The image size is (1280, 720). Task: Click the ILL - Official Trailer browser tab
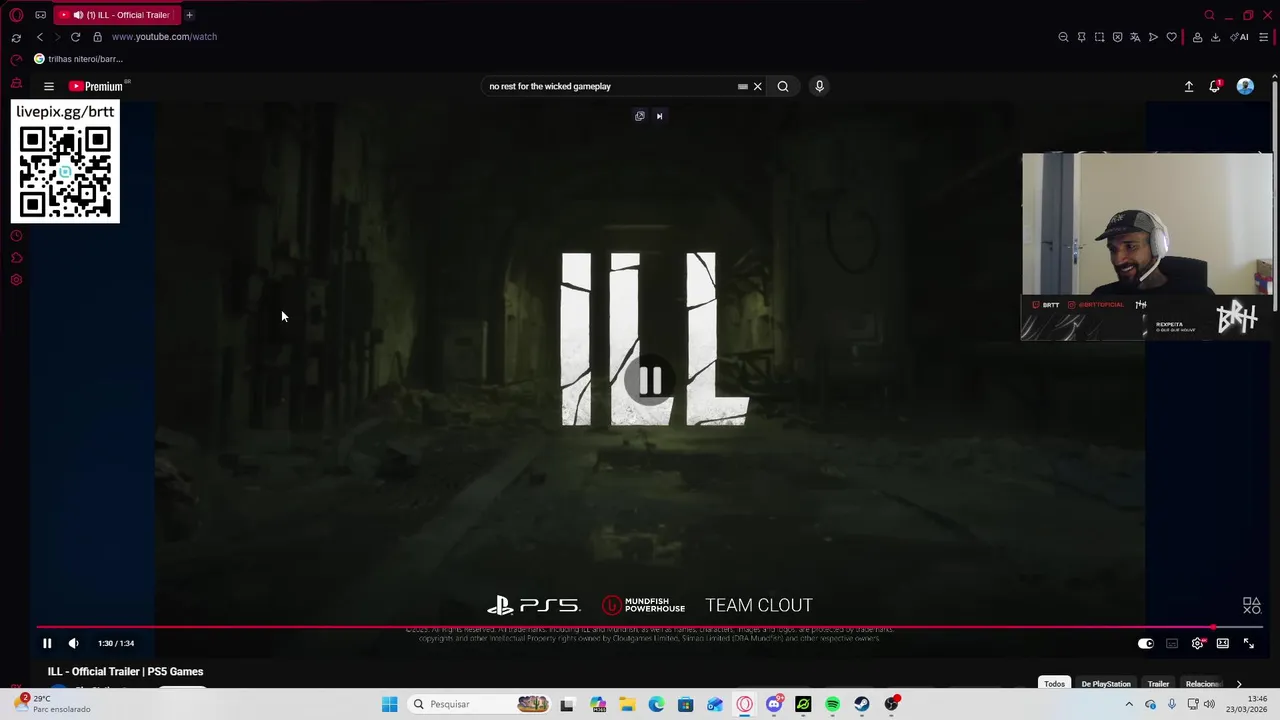tap(115, 15)
